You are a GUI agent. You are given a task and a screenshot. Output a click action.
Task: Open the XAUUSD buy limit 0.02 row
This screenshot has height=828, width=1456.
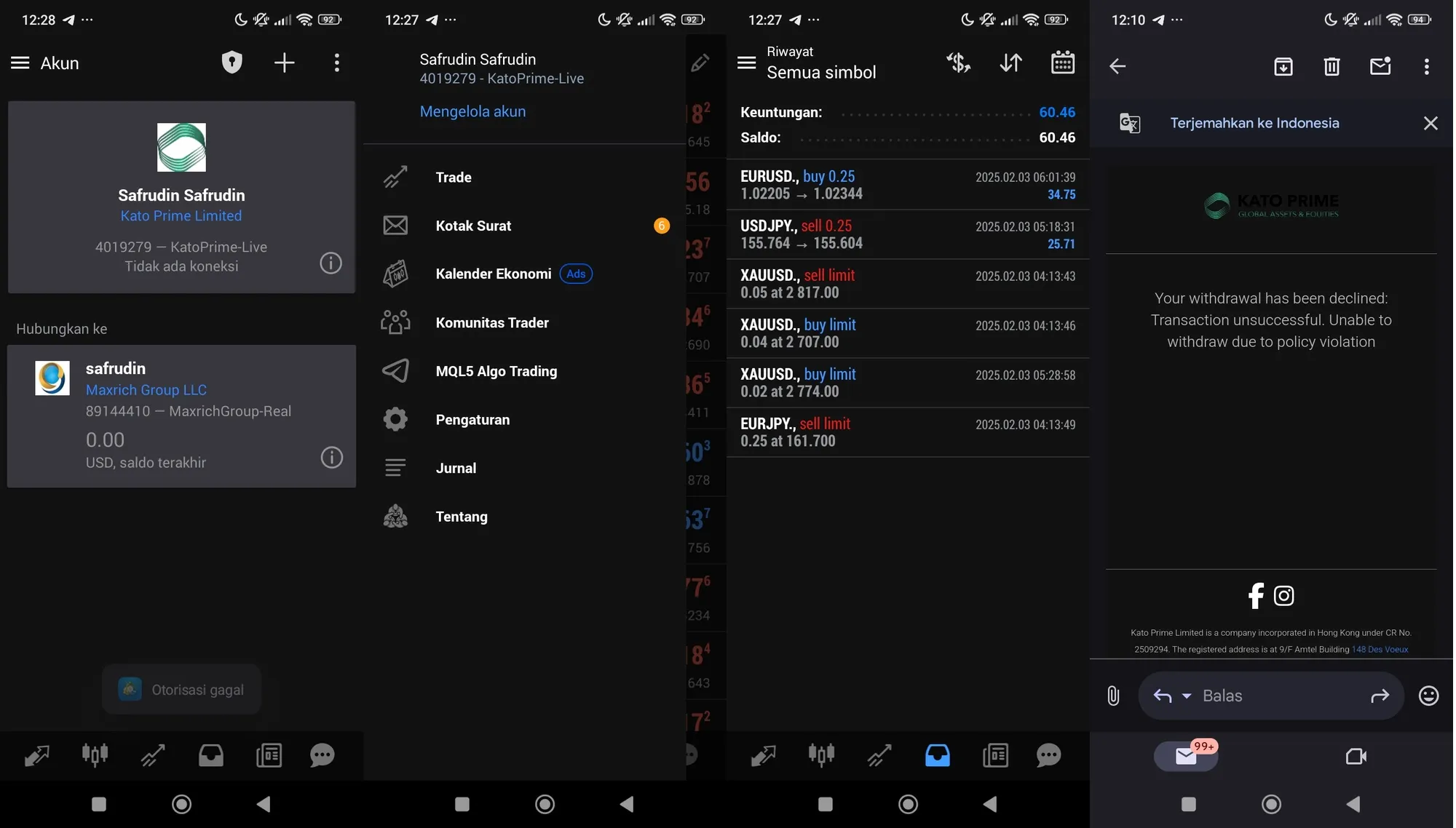908,383
